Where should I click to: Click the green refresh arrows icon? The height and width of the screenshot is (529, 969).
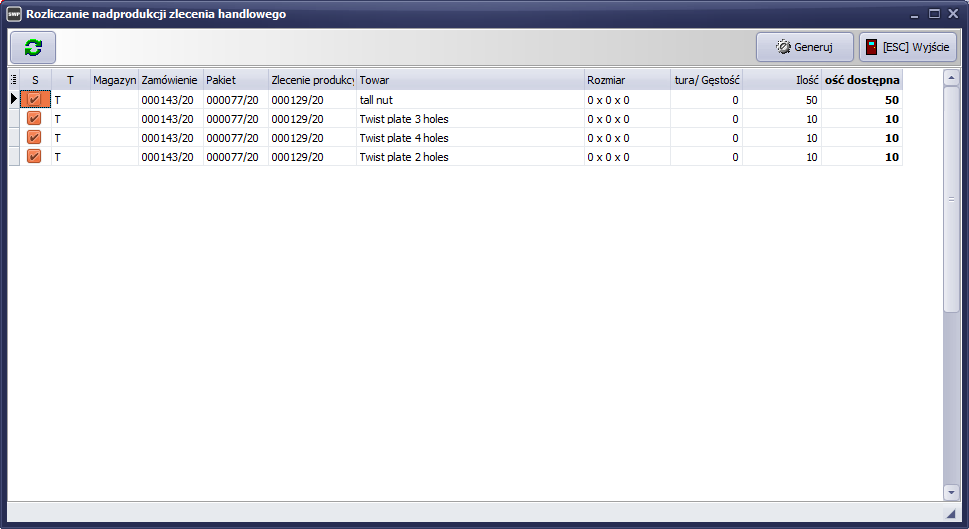pyautogui.click(x=33, y=47)
